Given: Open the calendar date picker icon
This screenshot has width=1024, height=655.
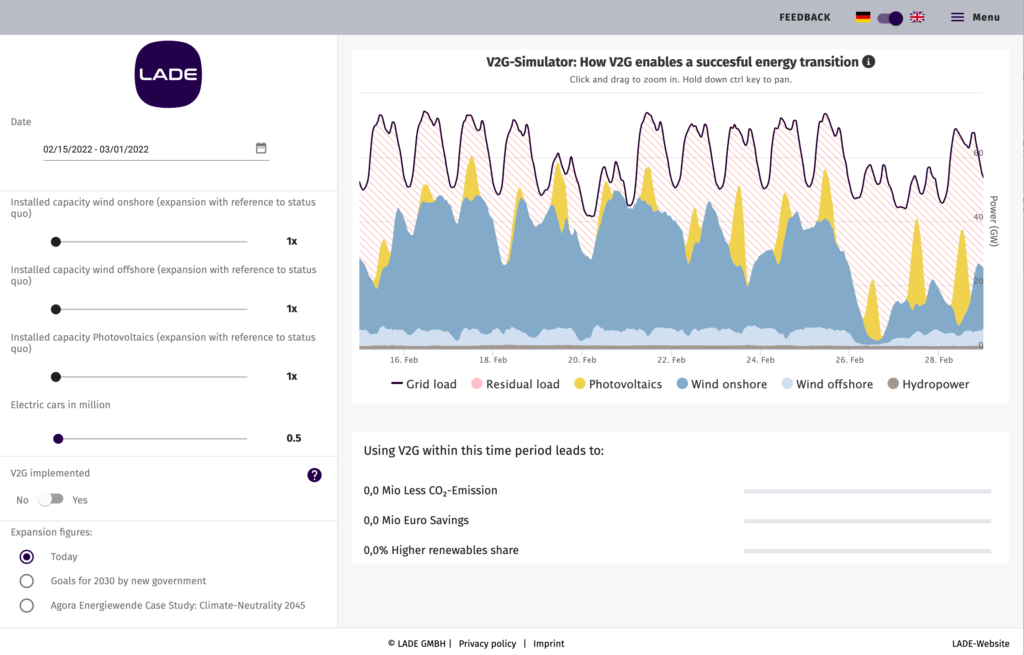Looking at the screenshot, I should (x=261, y=148).
